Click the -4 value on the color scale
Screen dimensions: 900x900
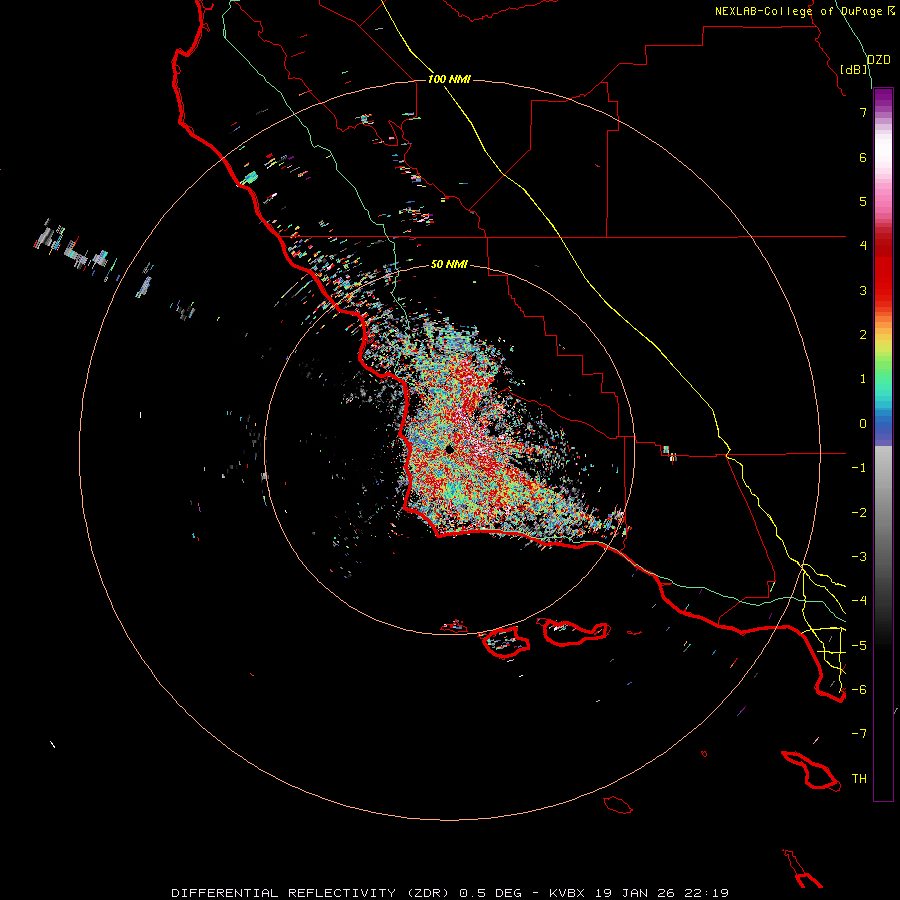(859, 601)
